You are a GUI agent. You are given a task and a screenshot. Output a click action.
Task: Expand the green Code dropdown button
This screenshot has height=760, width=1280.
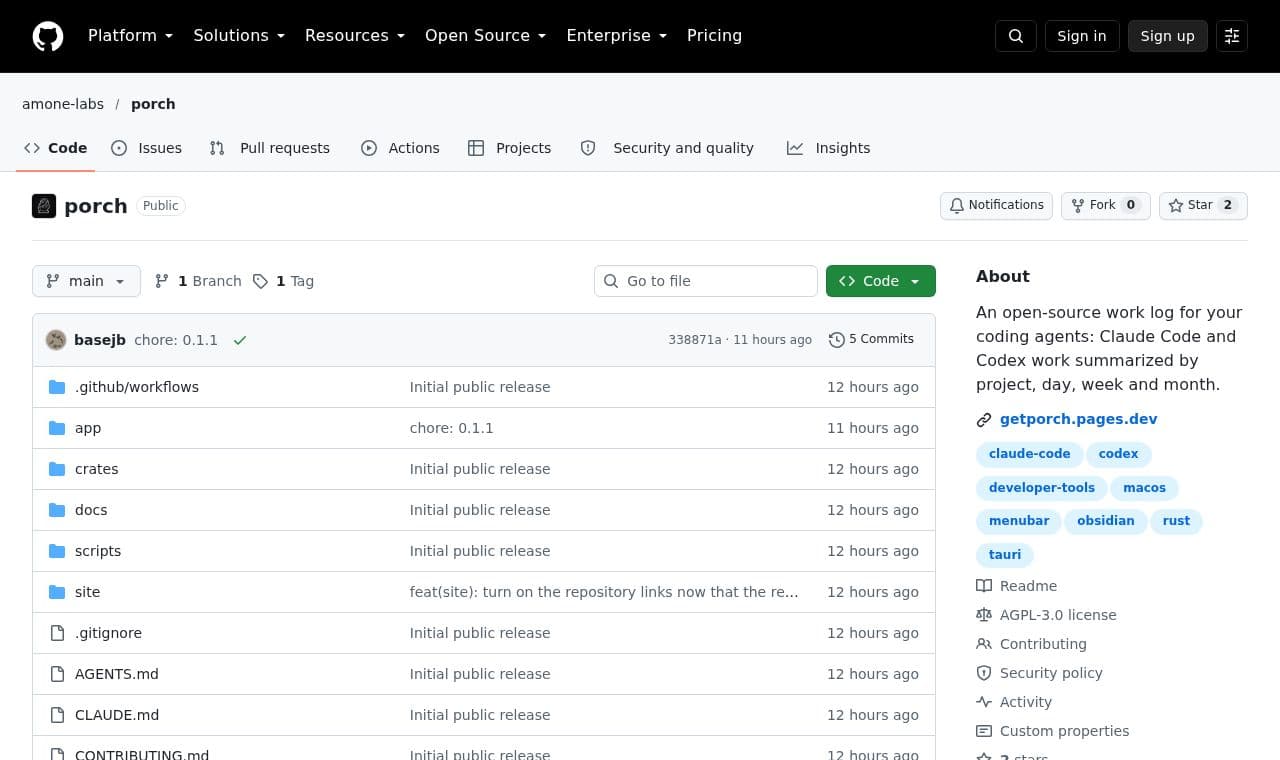(x=881, y=281)
